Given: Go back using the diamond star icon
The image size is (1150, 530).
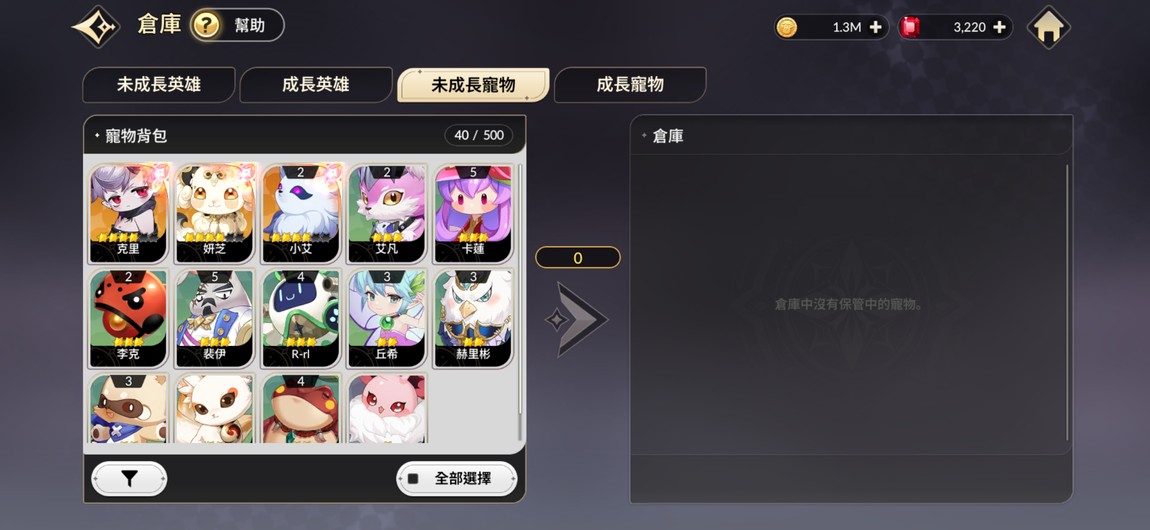Looking at the screenshot, I should click(96, 27).
